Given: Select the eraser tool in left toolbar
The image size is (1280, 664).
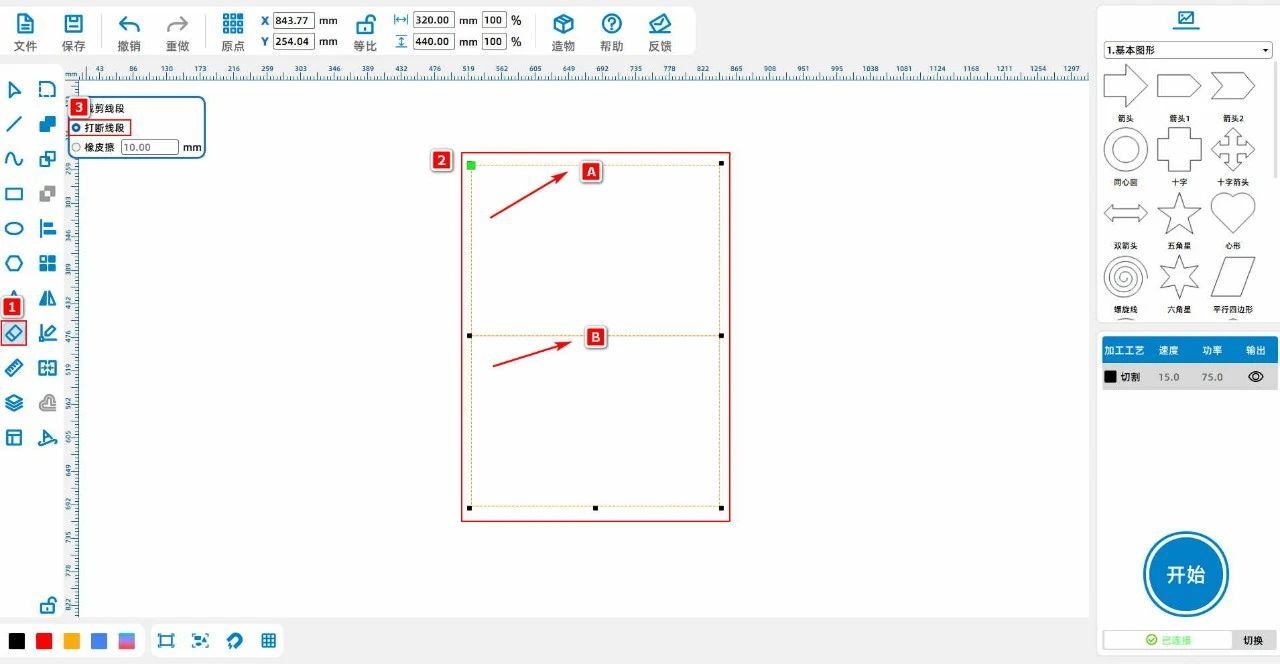Looking at the screenshot, I should pyautogui.click(x=14, y=332).
